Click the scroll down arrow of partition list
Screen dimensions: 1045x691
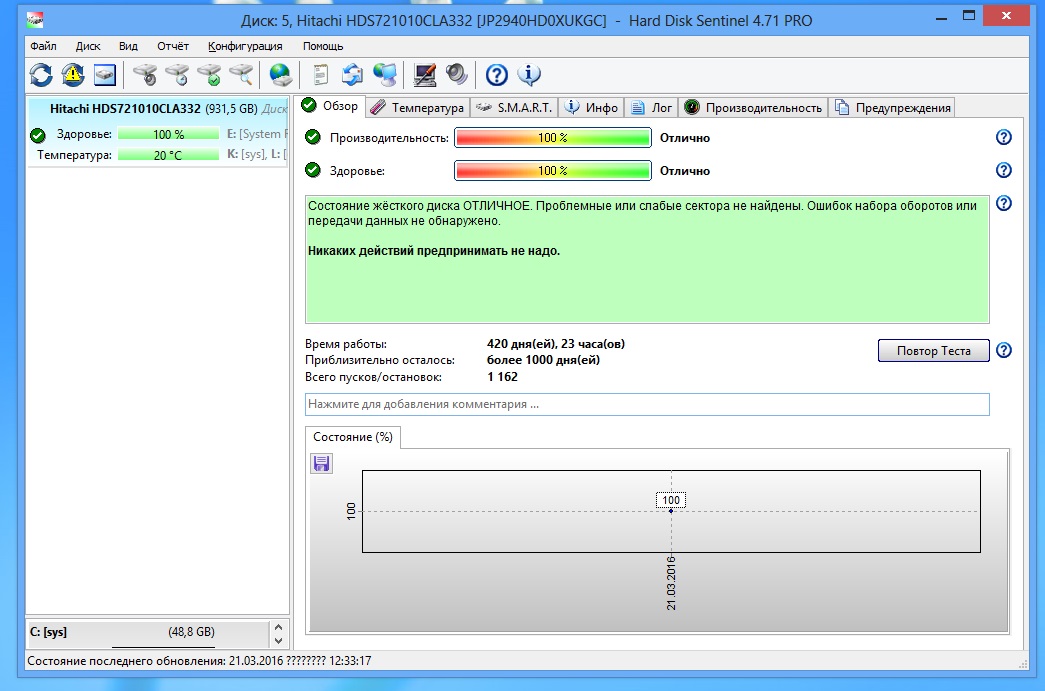(x=279, y=641)
